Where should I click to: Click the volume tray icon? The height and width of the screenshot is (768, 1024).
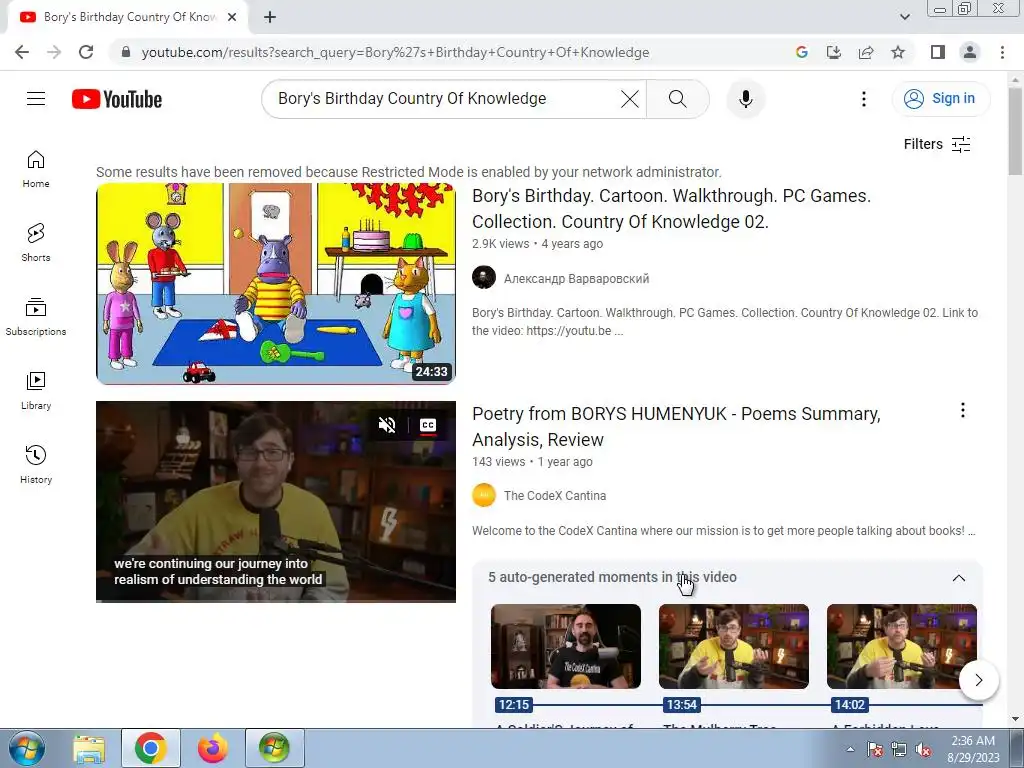point(923,750)
